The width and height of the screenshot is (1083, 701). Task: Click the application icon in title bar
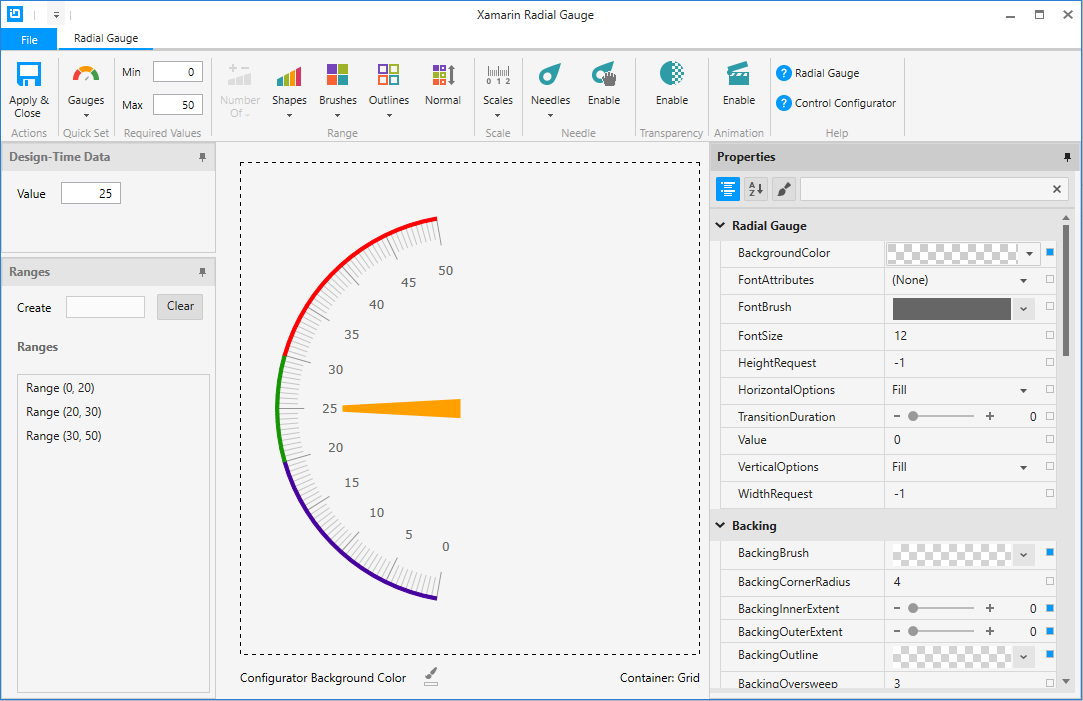(15, 14)
